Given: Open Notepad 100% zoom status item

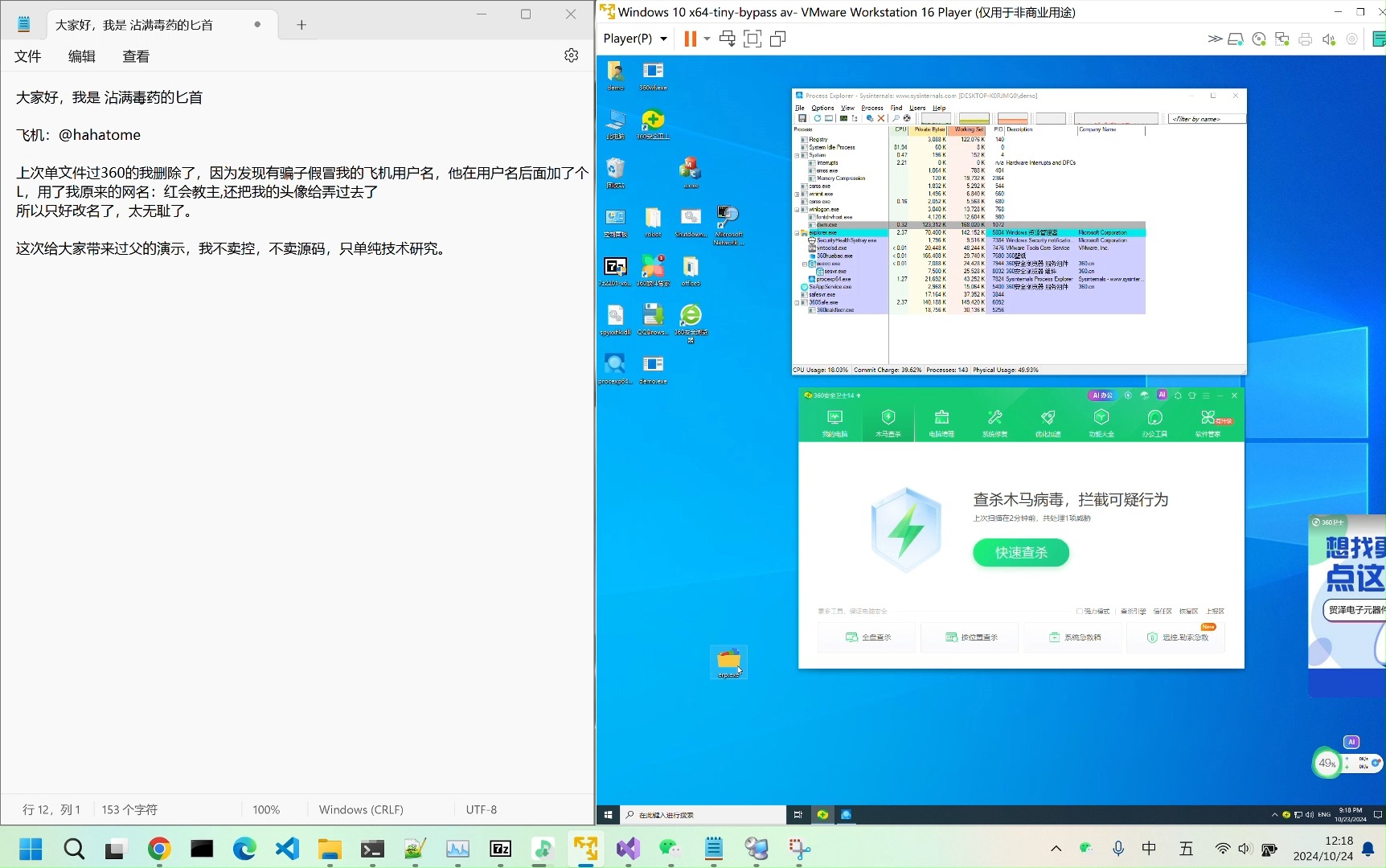Looking at the screenshot, I should (x=266, y=809).
